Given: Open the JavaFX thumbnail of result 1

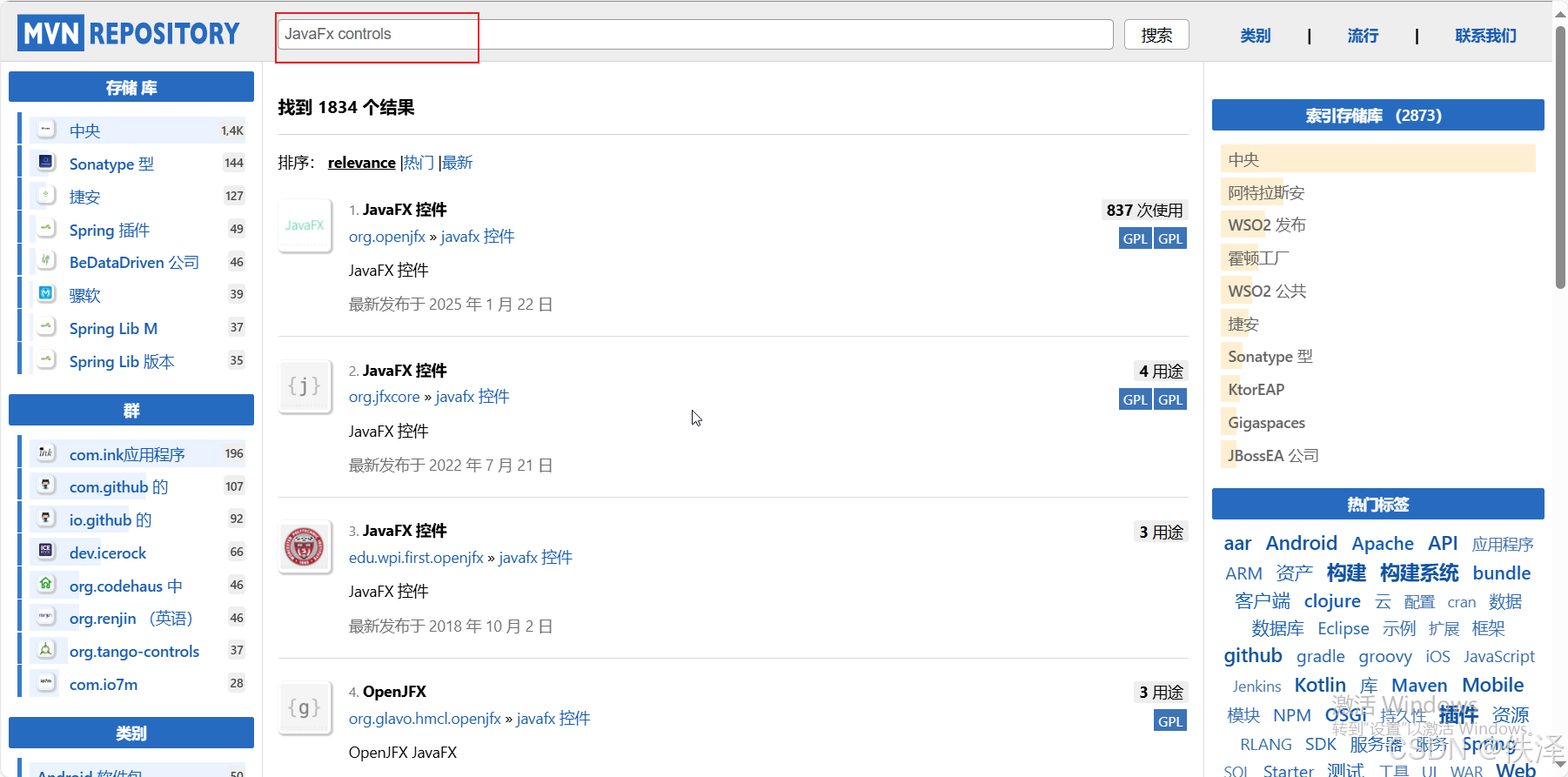Looking at the screenshot, I should point(305,225).
